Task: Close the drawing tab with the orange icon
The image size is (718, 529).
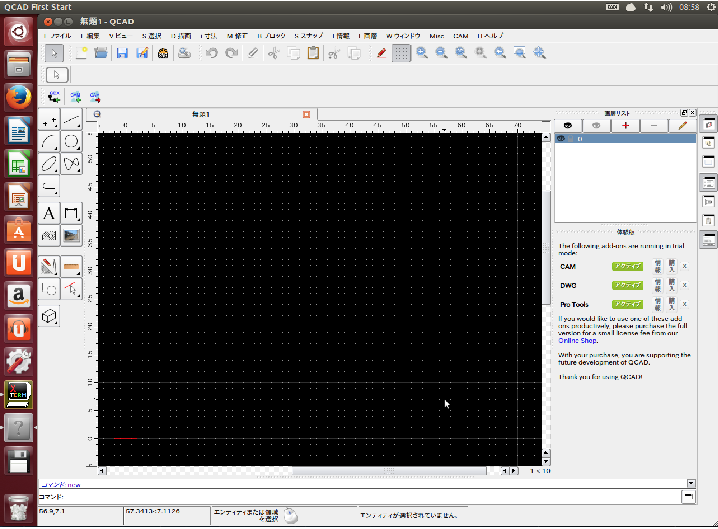Action: point(306,114)
